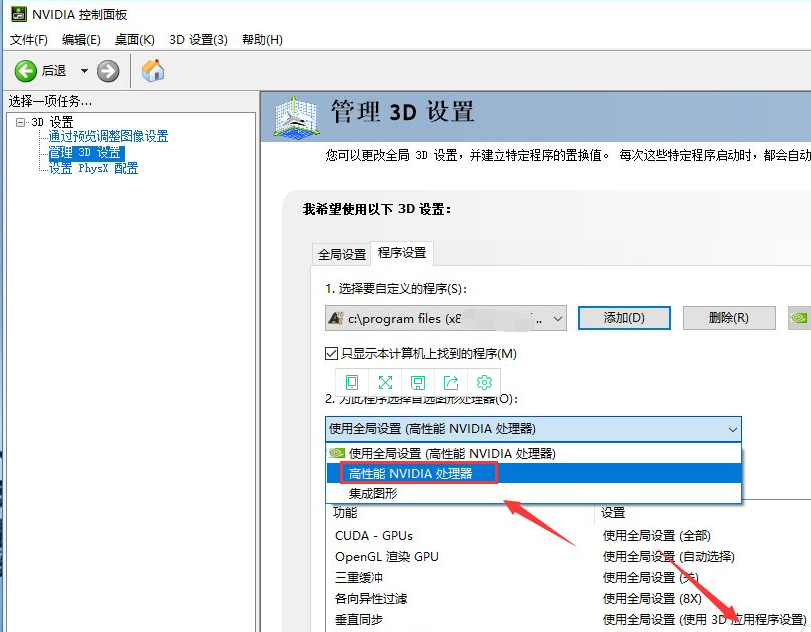This screenshot has width=811, height=632.
Task: Click the green gear settings overlay icon
Action: tap(484, 382)
